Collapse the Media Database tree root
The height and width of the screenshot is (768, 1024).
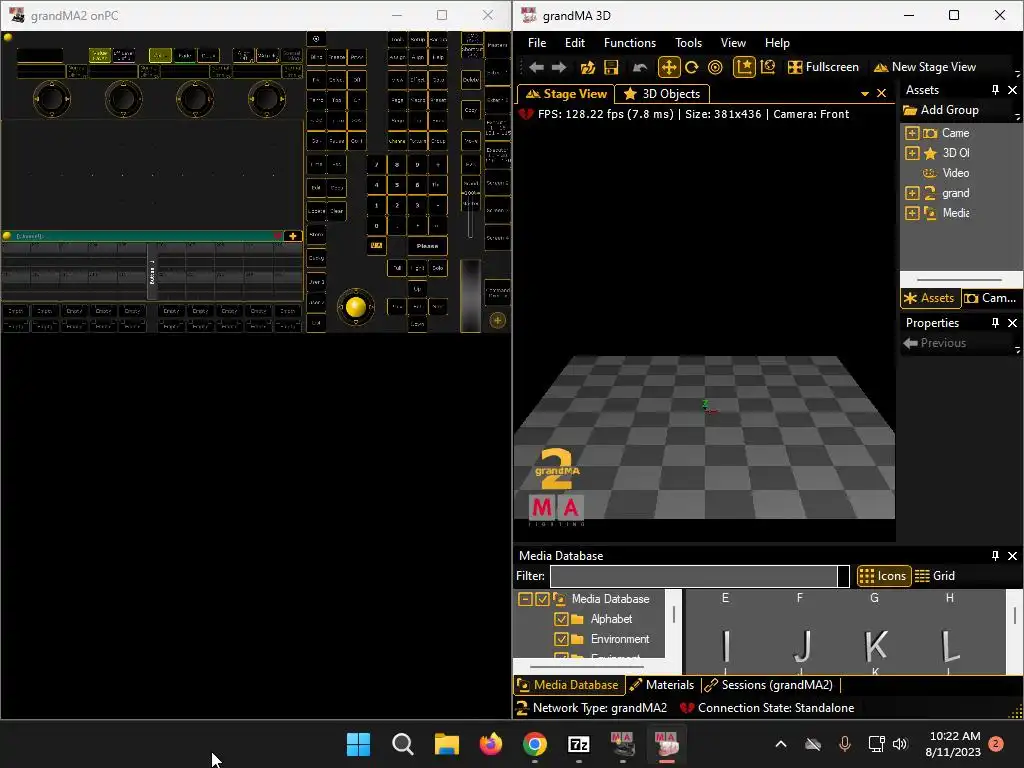525,599
